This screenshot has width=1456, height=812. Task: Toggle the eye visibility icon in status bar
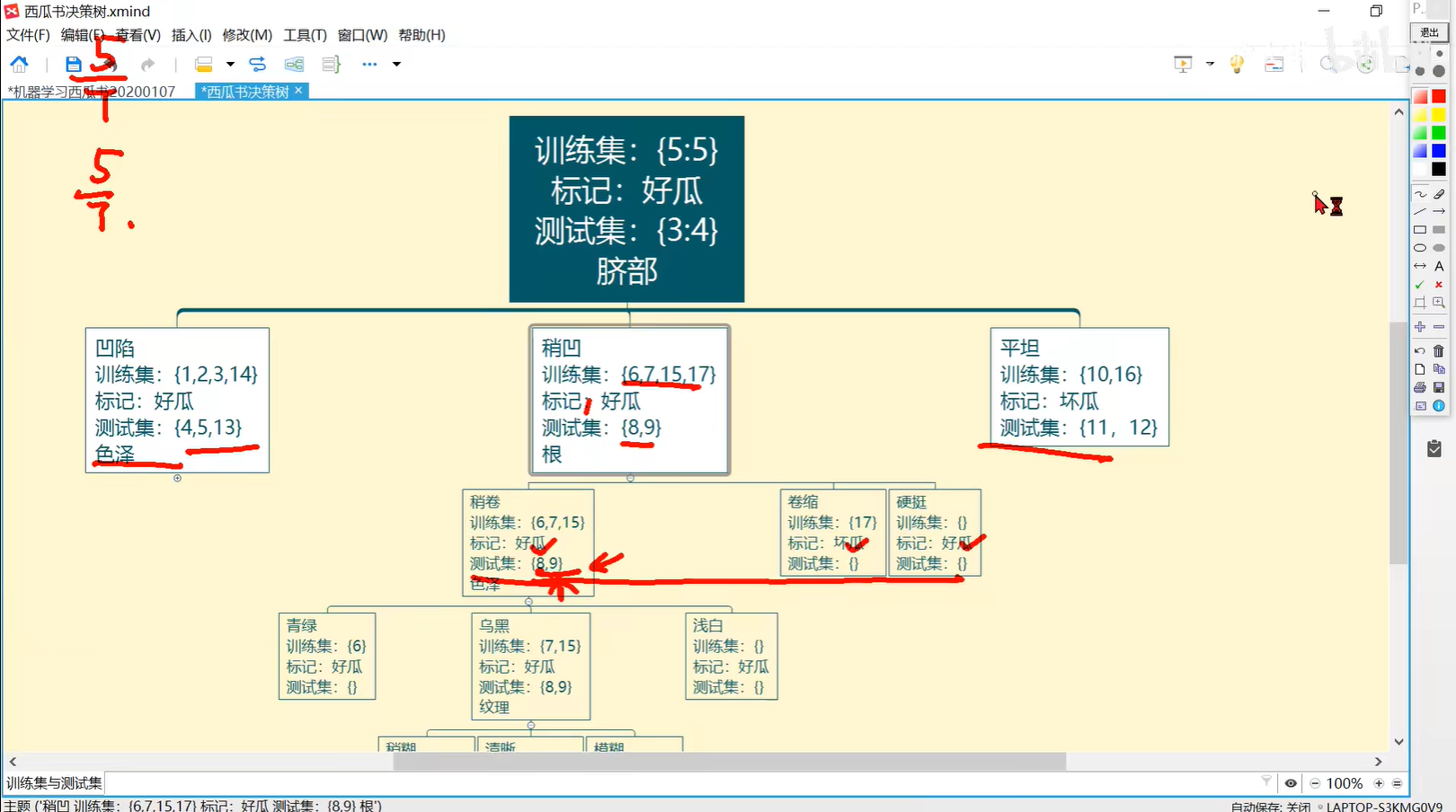pyautogui.click(x=1291, y=783)
